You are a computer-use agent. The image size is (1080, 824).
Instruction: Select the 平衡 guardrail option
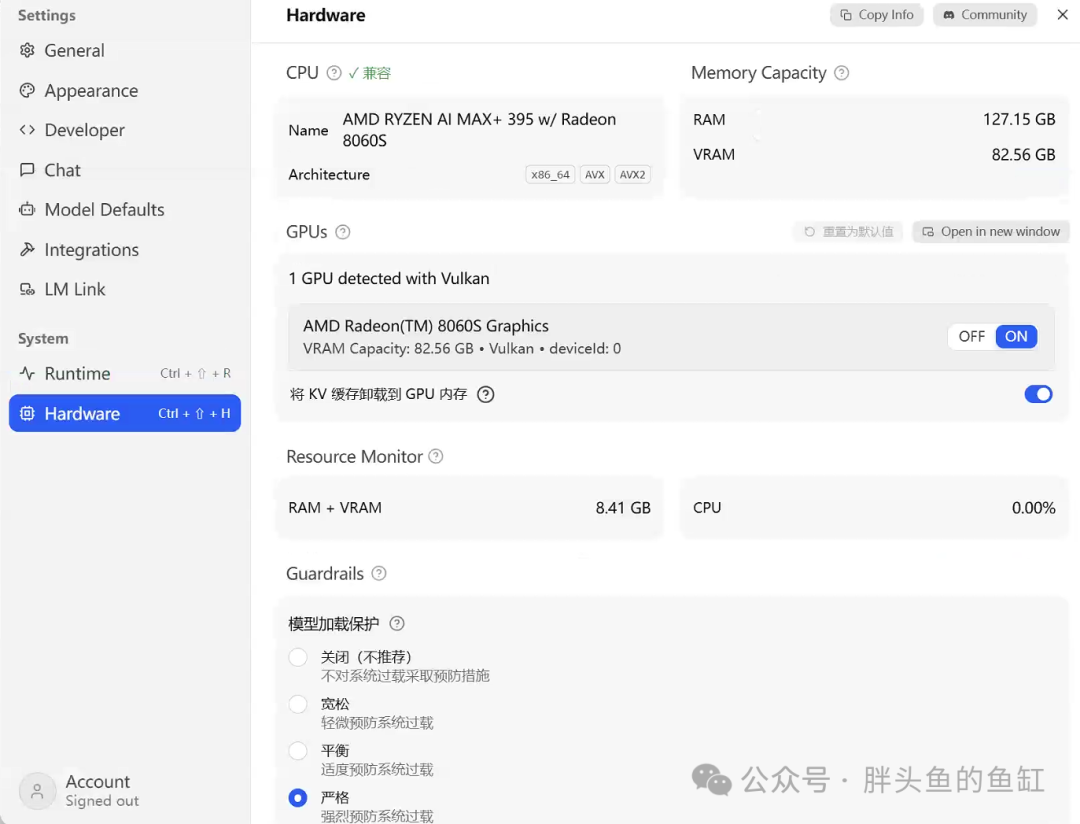point(298,751)
